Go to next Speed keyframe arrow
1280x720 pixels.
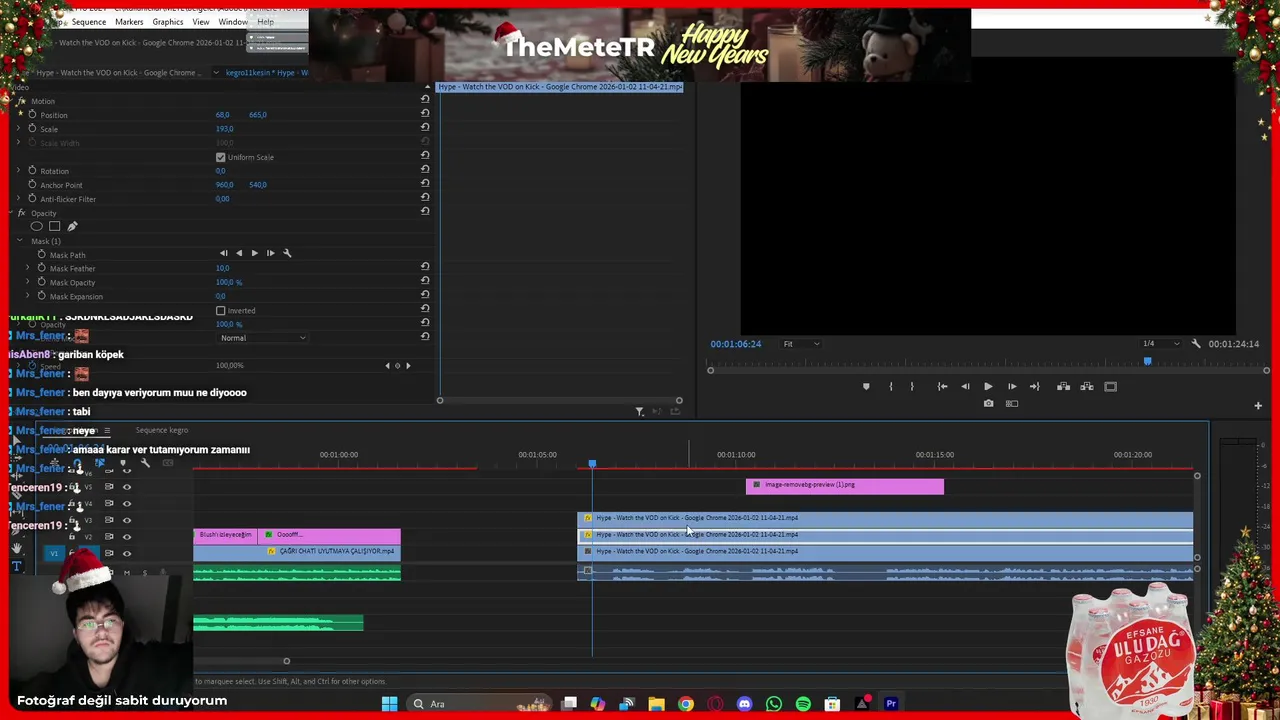[x=408, y=365]
